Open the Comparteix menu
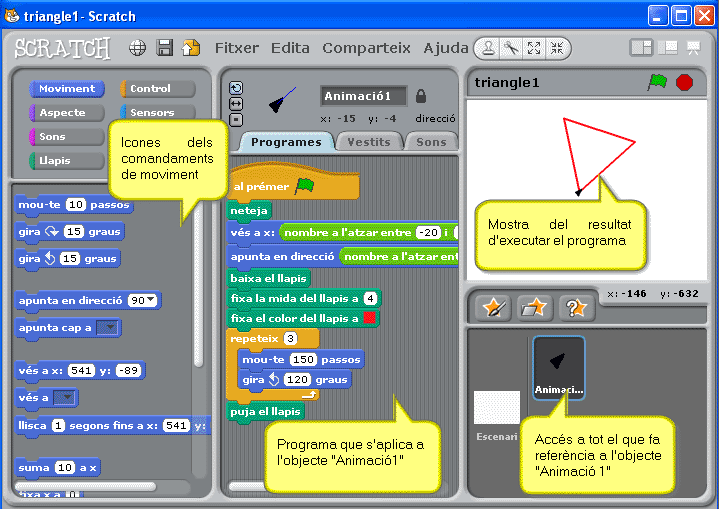Screen dimensions: 719x509 [x=366, y=48]
